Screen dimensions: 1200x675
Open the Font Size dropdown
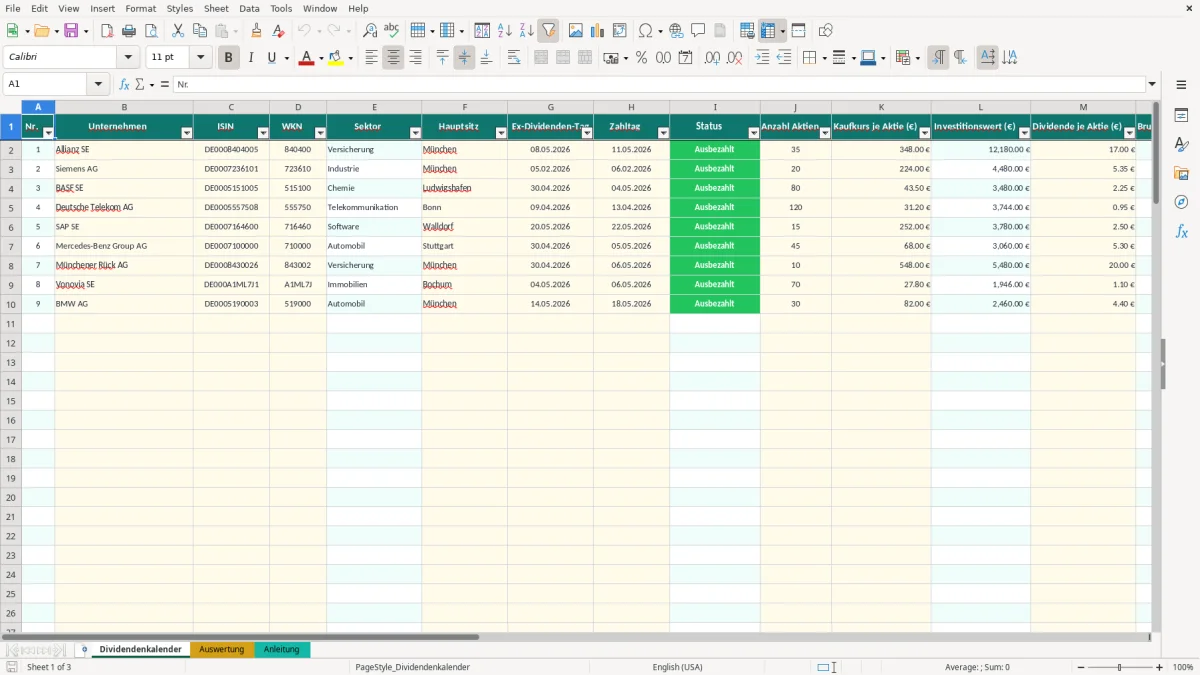[201, 58]
